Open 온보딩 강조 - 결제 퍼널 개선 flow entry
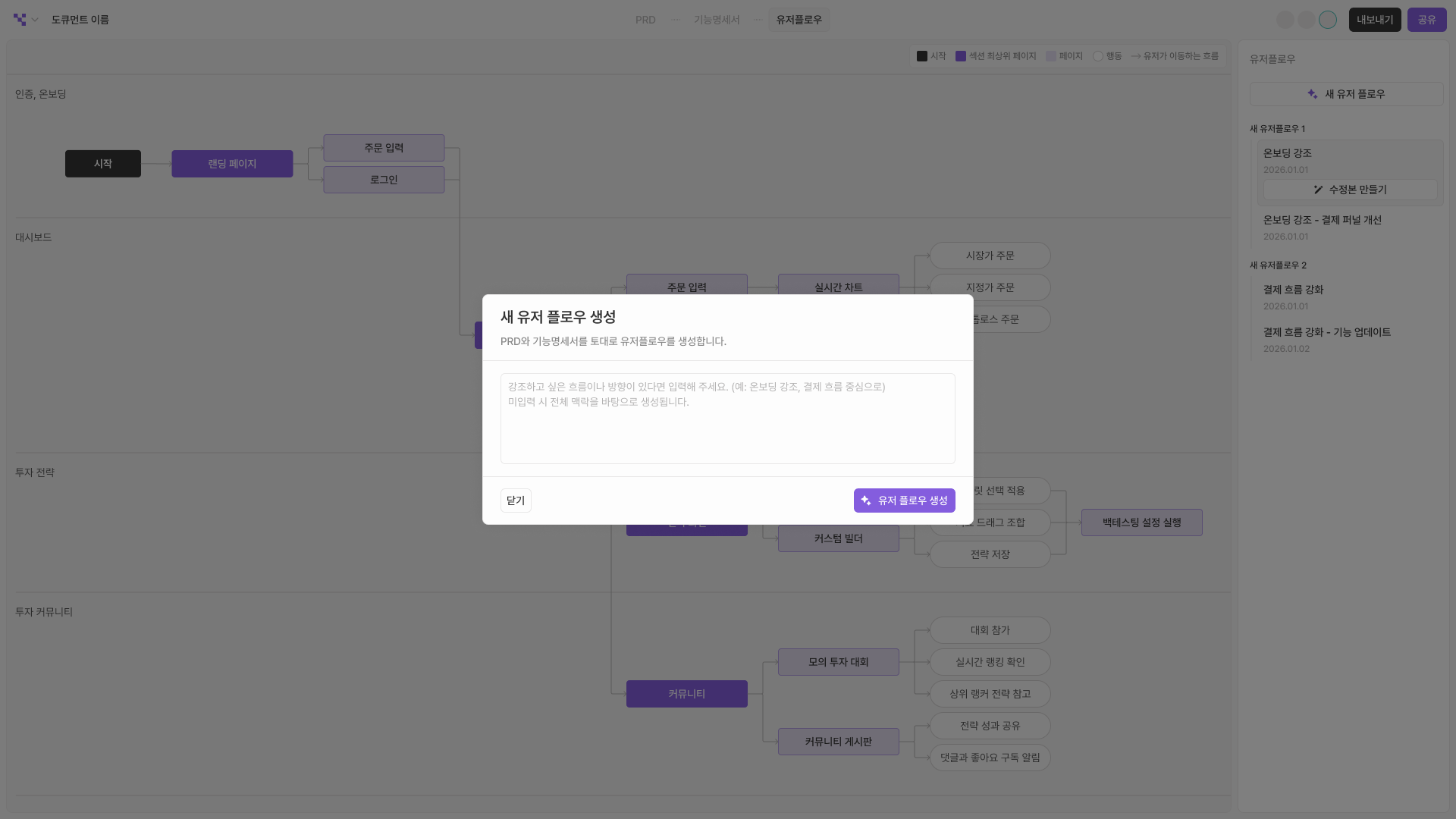 click(x=1322, y=220)
